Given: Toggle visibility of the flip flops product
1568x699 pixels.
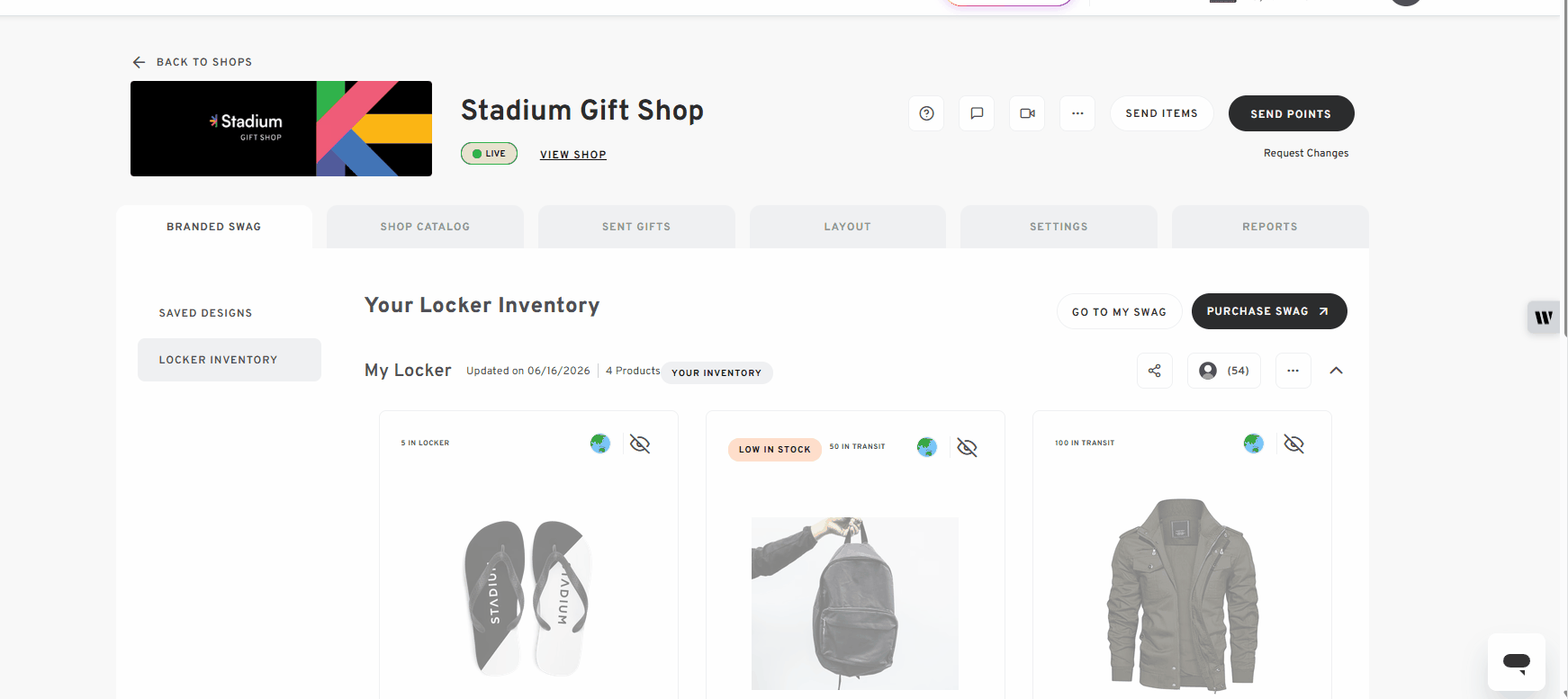Looking at the screenshot, I should [640, 444].
